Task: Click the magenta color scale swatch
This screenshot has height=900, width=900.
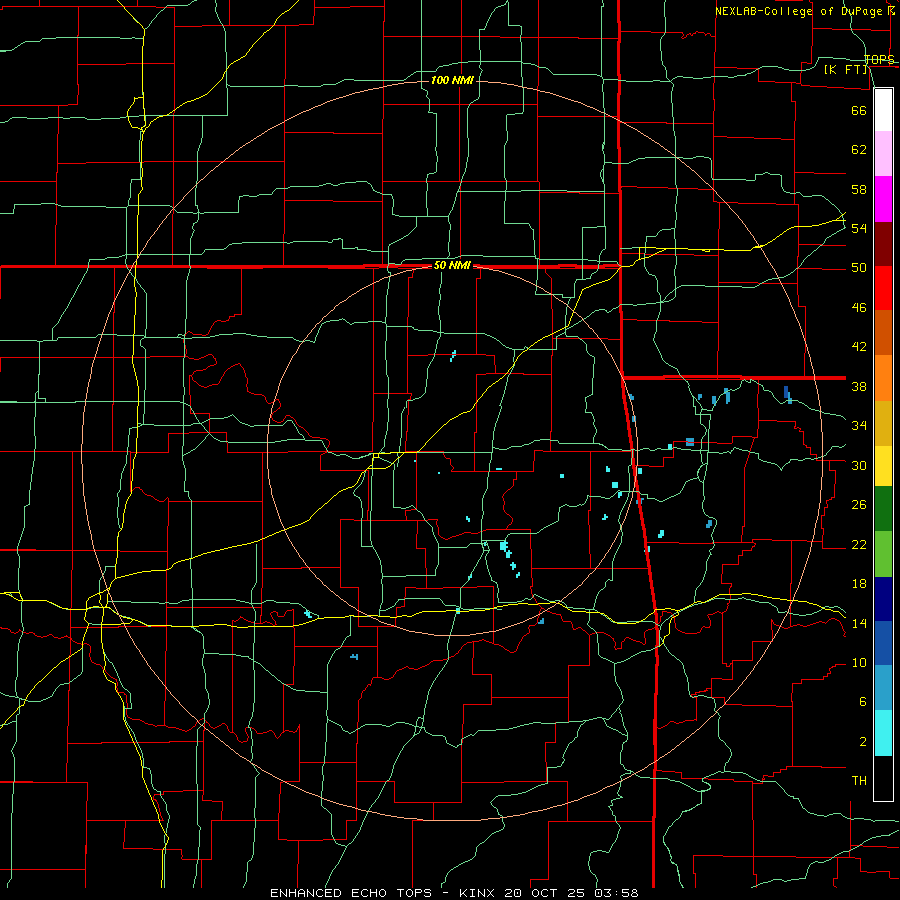Action: coord(883,199)
